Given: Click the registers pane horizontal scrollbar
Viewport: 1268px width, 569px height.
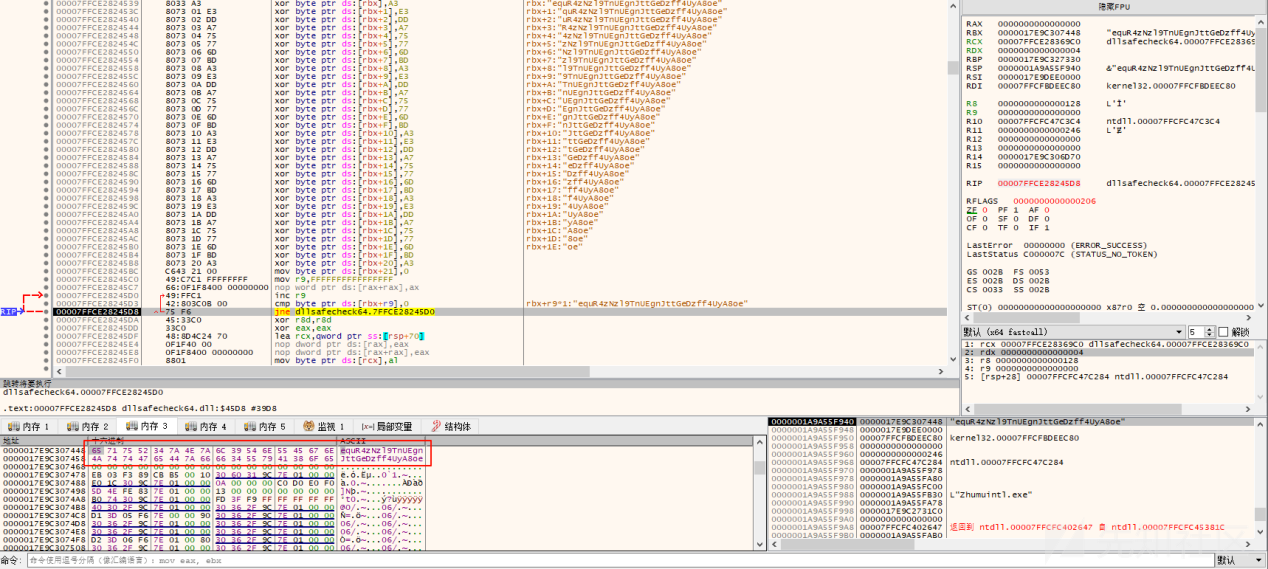Looking at the screenshot, I should click(x=1109, y=317).
